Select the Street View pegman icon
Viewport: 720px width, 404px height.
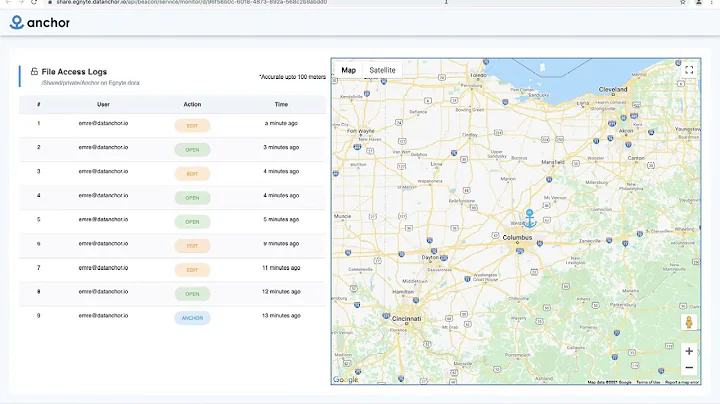[689, 322]
